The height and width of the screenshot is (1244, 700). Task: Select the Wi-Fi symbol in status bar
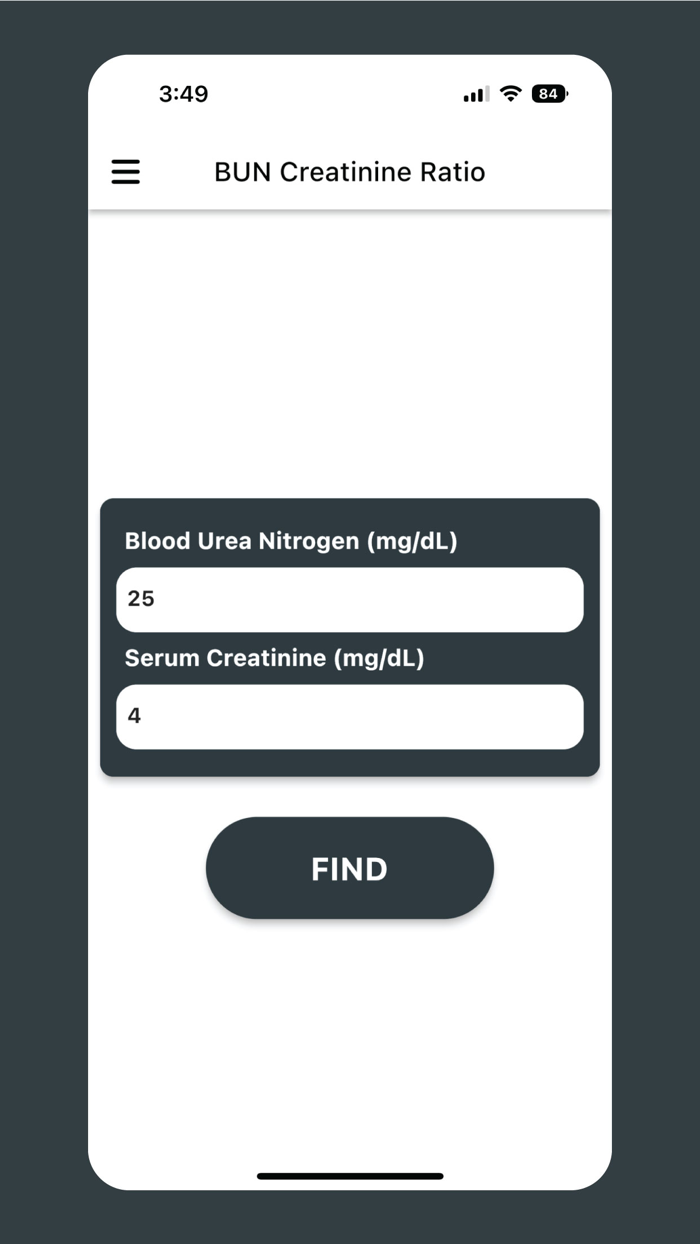(x=510, y=93)
